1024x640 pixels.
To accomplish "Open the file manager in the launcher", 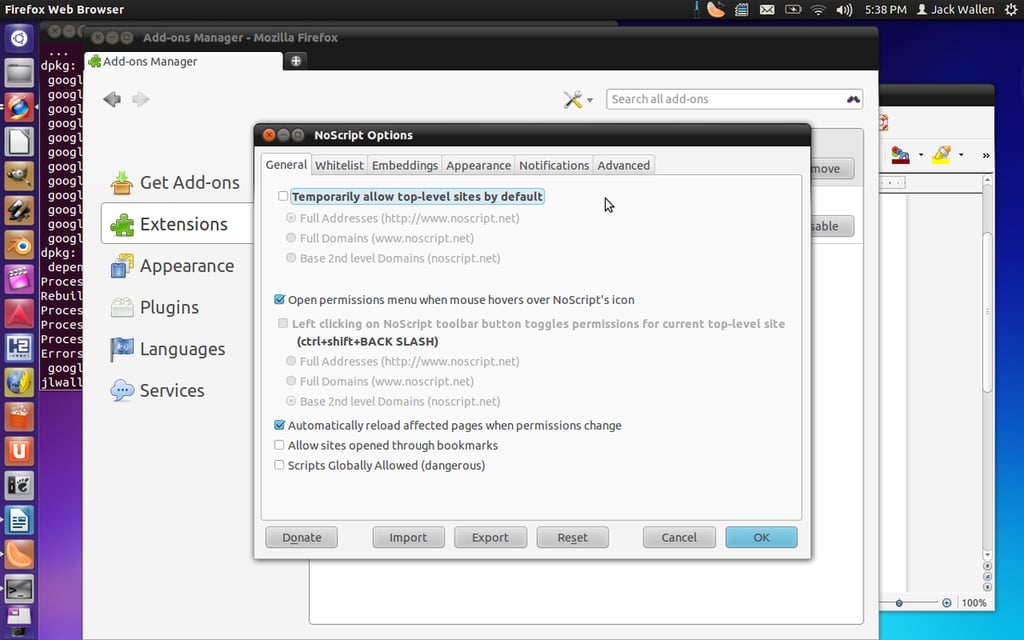I will point(19,73).
